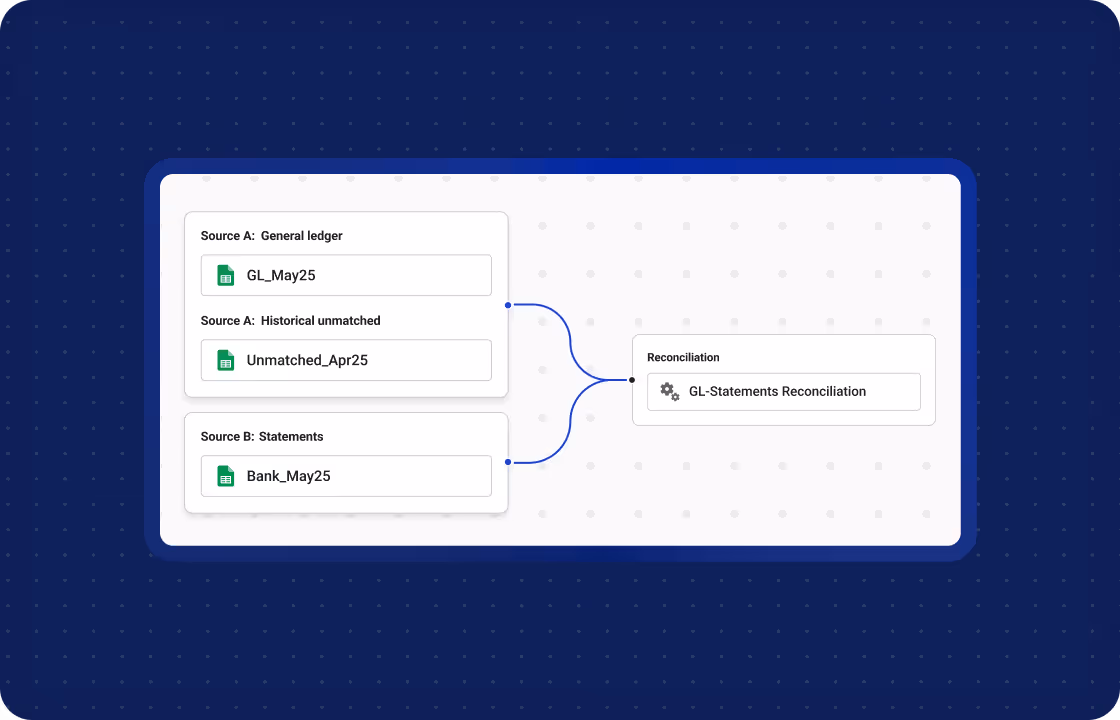Click the input dot on the Reconciliation node
Image resolution: width=1120 pixels, height=720 pixels.
630,380
